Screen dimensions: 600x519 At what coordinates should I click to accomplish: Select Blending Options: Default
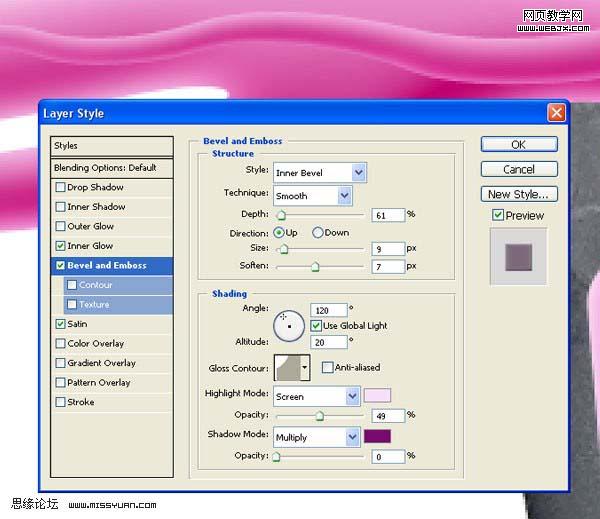pos(111,168)
